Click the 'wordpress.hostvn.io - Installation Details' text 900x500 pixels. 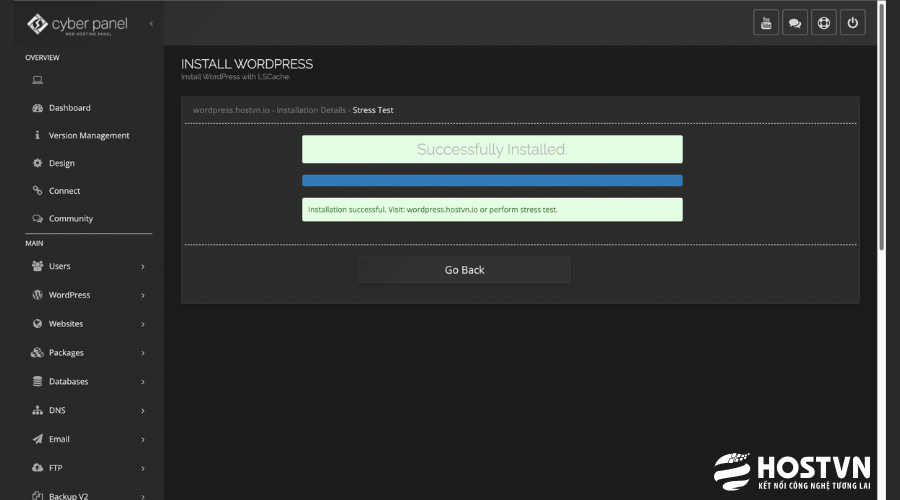(x=269, y=110)
